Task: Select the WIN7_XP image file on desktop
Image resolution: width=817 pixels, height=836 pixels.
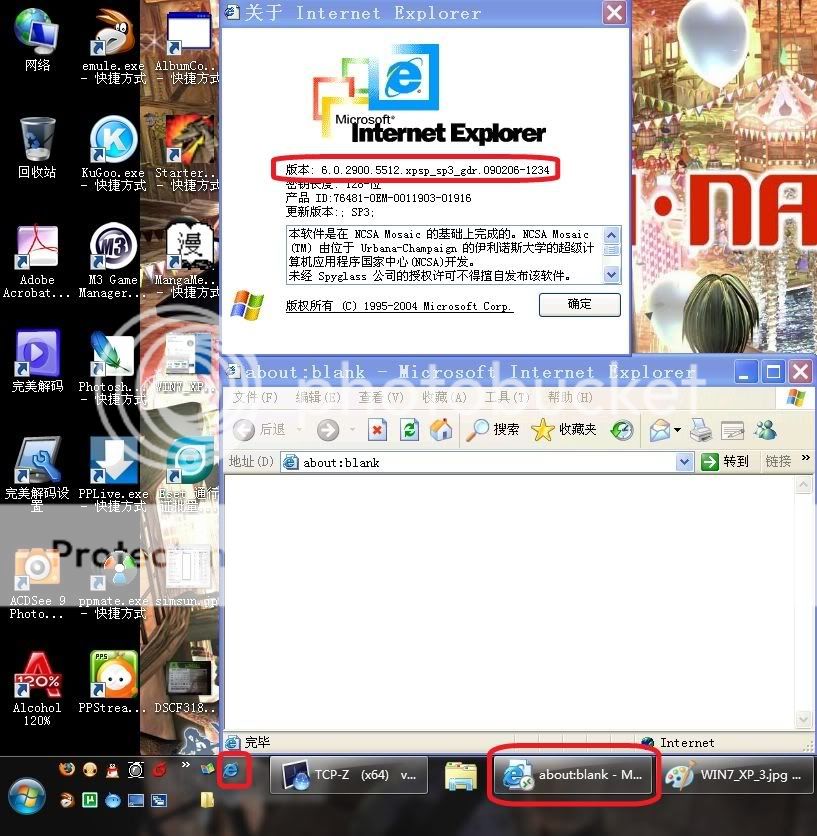Action: [x=188, y=361]
